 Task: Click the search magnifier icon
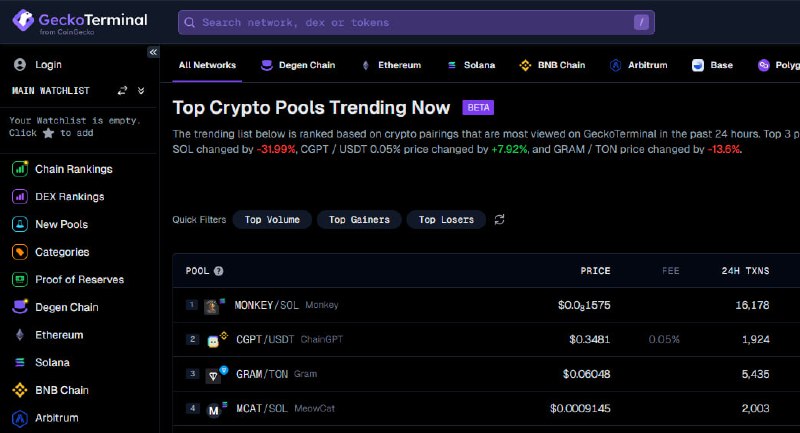tap(189, 22)
